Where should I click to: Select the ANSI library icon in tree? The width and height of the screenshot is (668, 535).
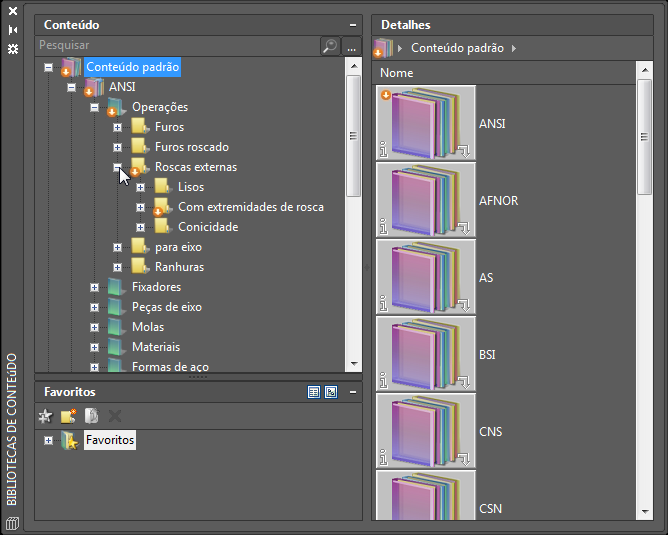click(x=94, y=87)
